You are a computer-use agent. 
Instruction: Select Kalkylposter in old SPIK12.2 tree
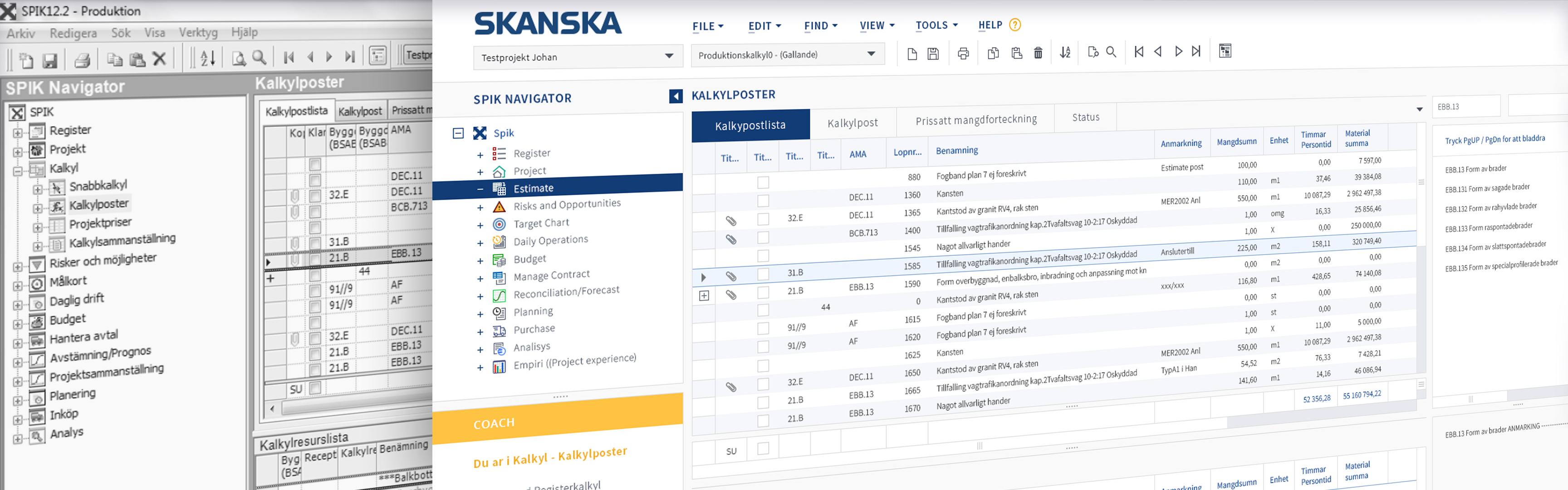click(98, 205)
